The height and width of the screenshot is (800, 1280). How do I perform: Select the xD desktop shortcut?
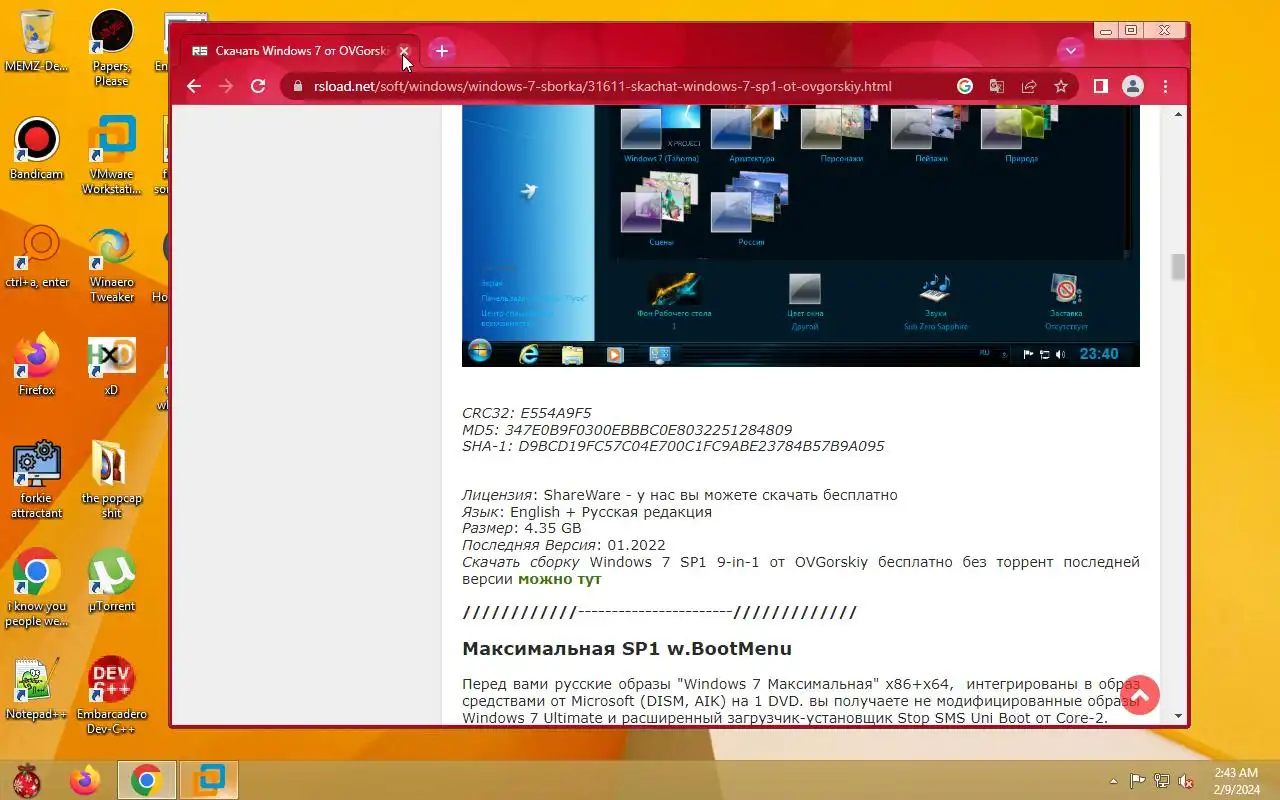pos(111,366)
